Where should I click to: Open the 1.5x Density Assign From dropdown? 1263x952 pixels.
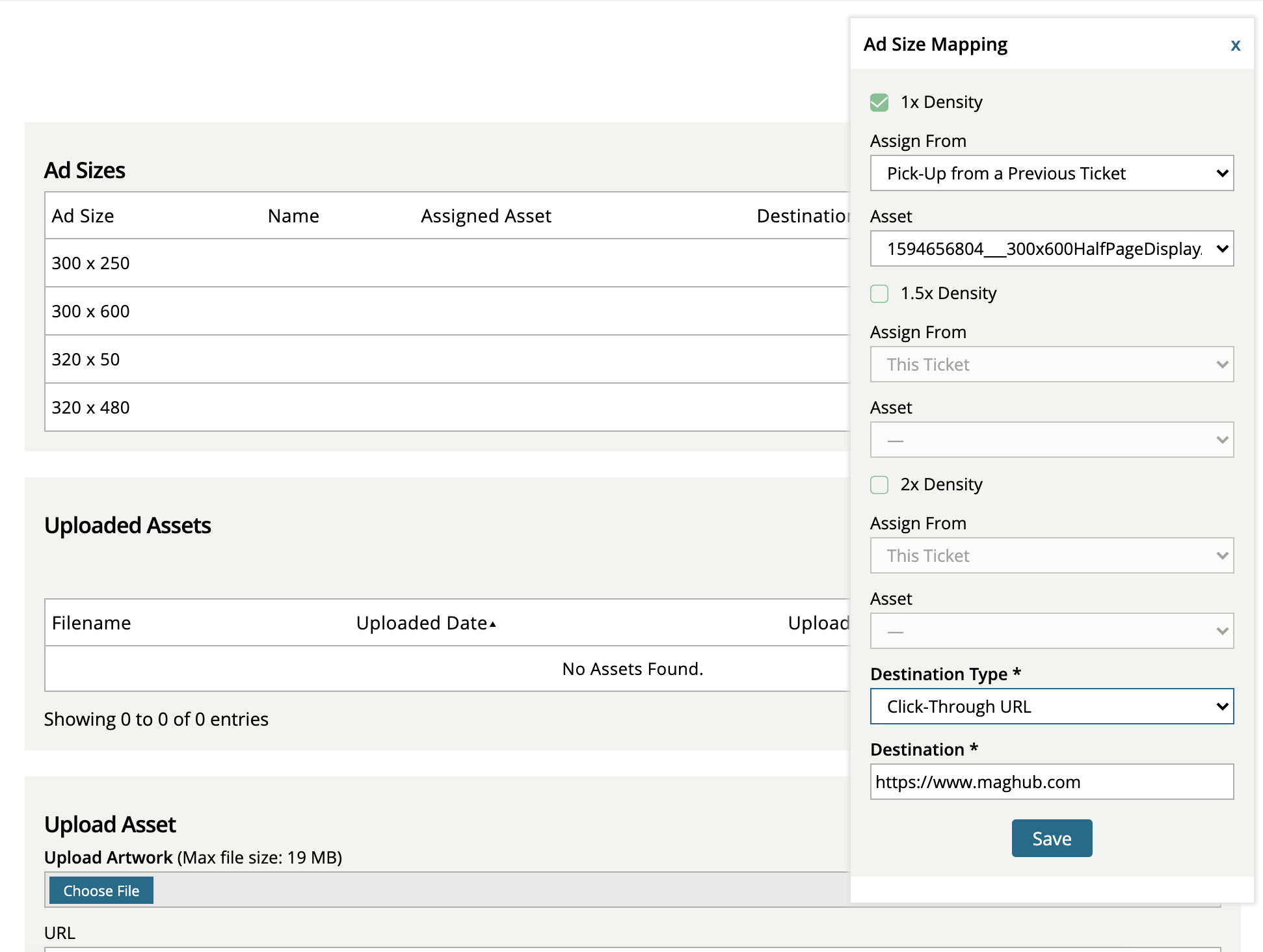pos(1051,365)
